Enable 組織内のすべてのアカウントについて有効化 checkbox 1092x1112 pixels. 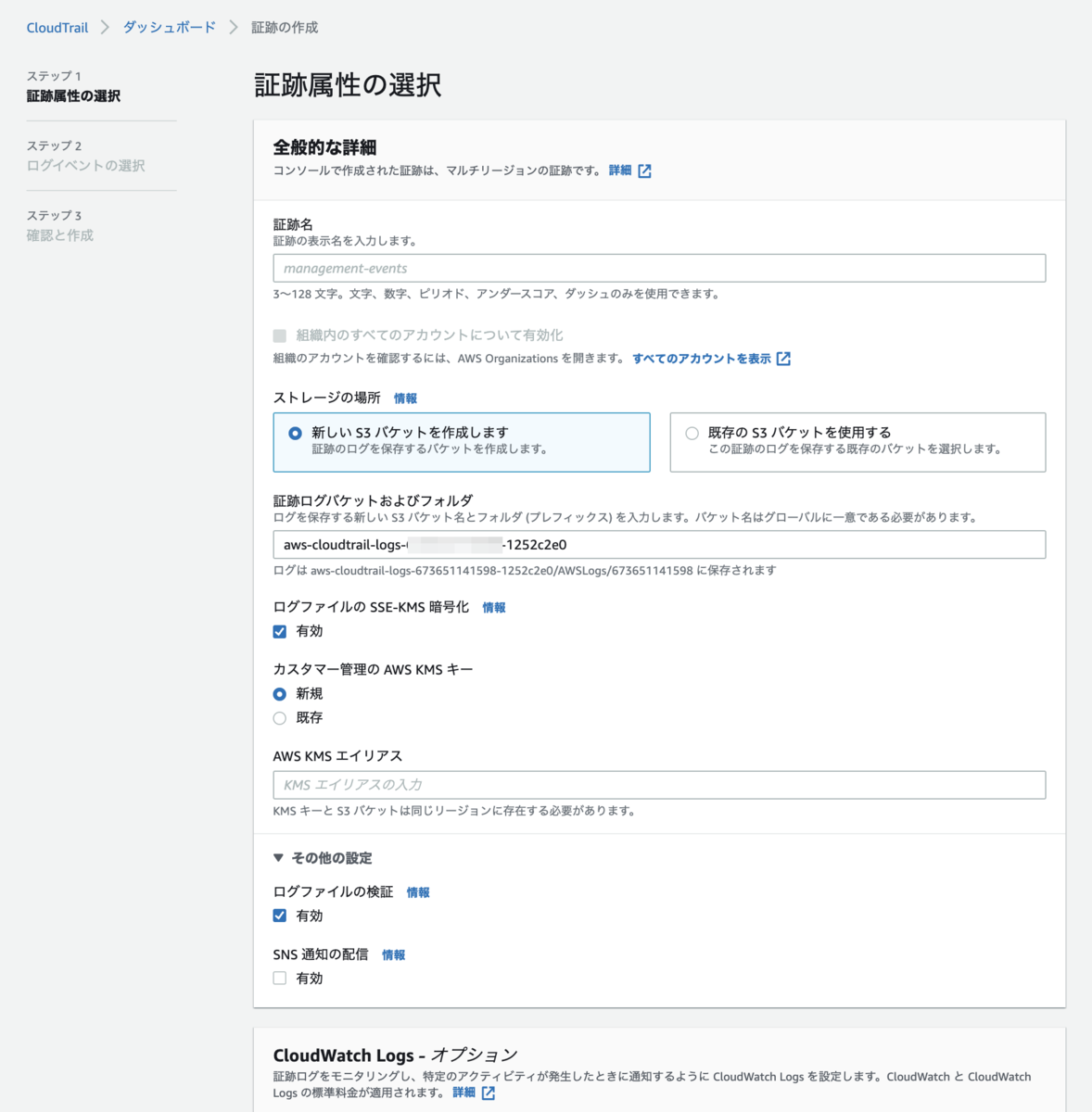pyautogui.click(x=280, y=335)
